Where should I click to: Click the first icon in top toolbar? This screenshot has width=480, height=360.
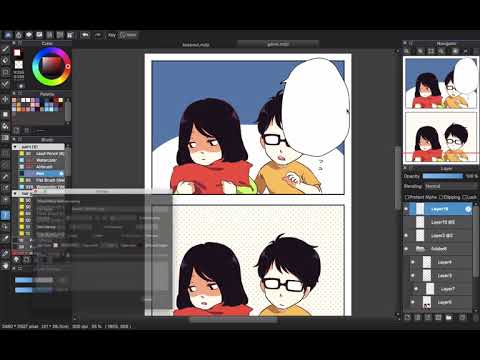tap(8, 35)
